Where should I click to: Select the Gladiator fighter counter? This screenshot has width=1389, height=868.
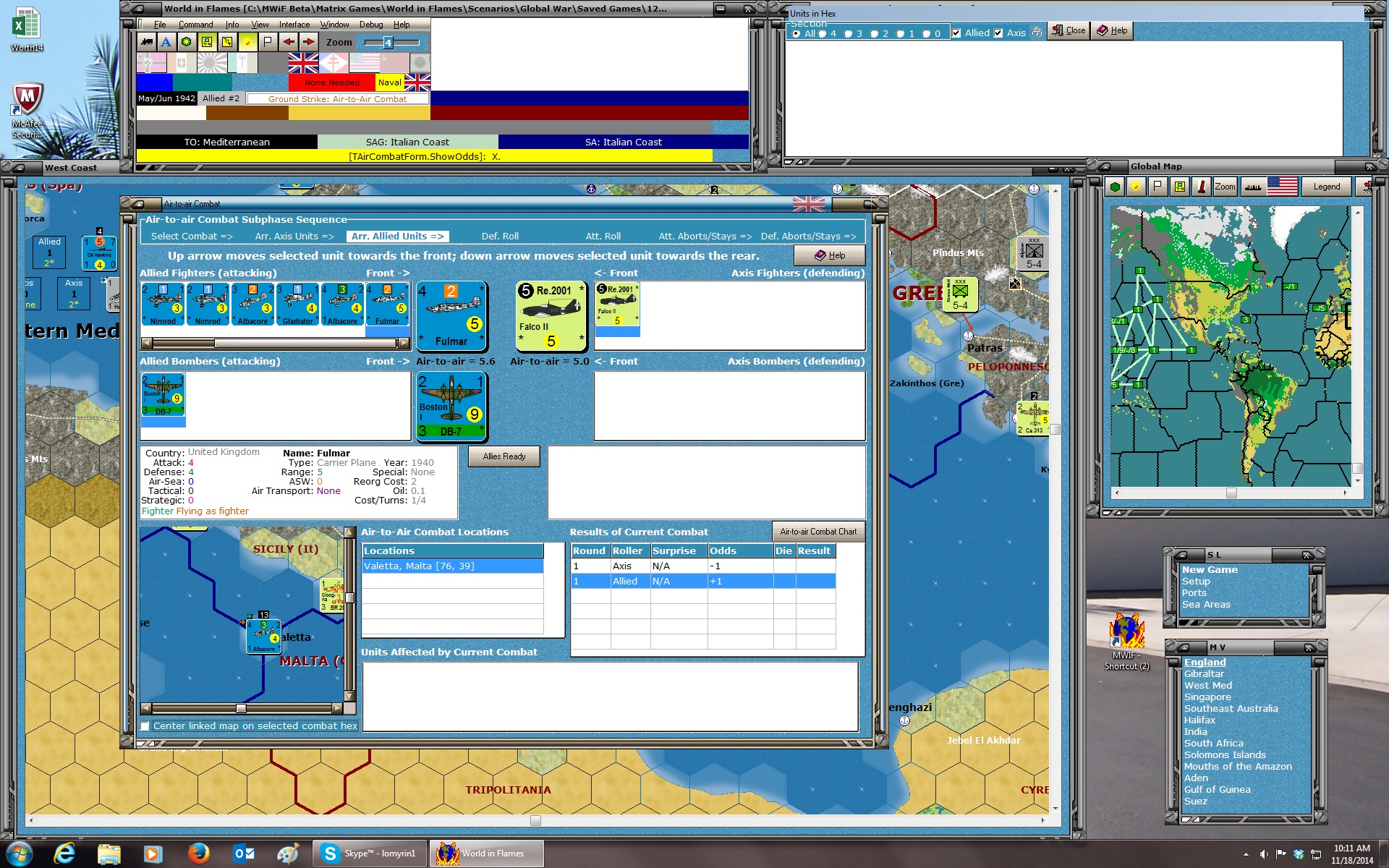(298, 305)
